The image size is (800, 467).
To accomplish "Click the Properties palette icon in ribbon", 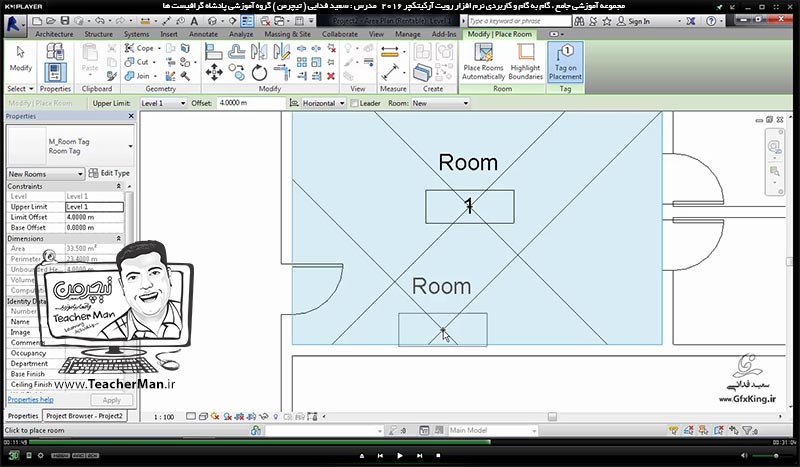I will [55, 73].
